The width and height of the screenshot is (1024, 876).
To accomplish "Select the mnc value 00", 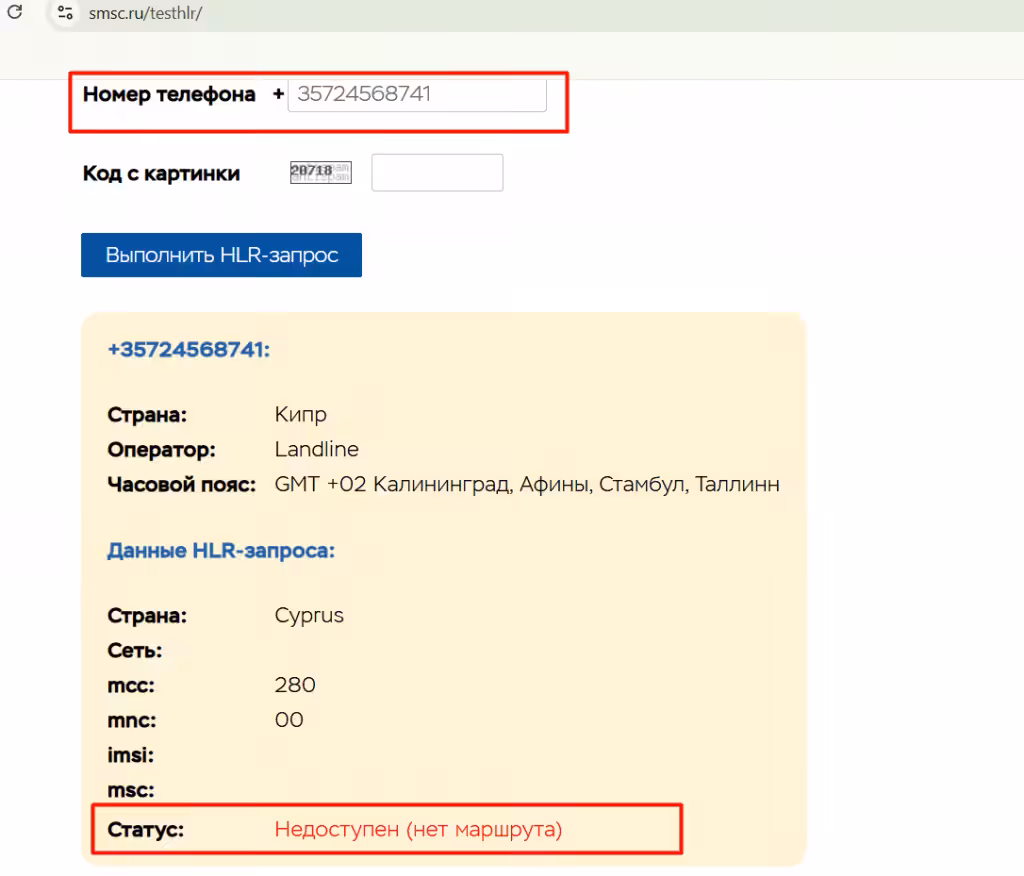I will point(289,720).
